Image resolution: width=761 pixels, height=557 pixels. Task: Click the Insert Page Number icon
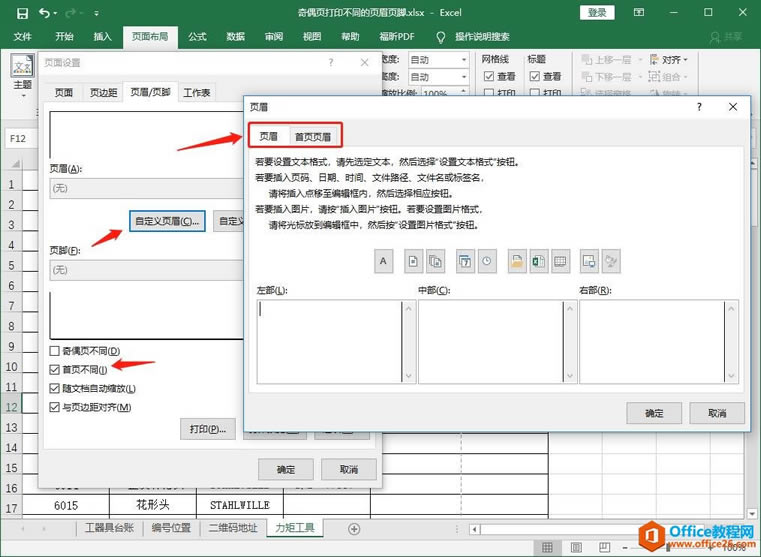point(413,262)
